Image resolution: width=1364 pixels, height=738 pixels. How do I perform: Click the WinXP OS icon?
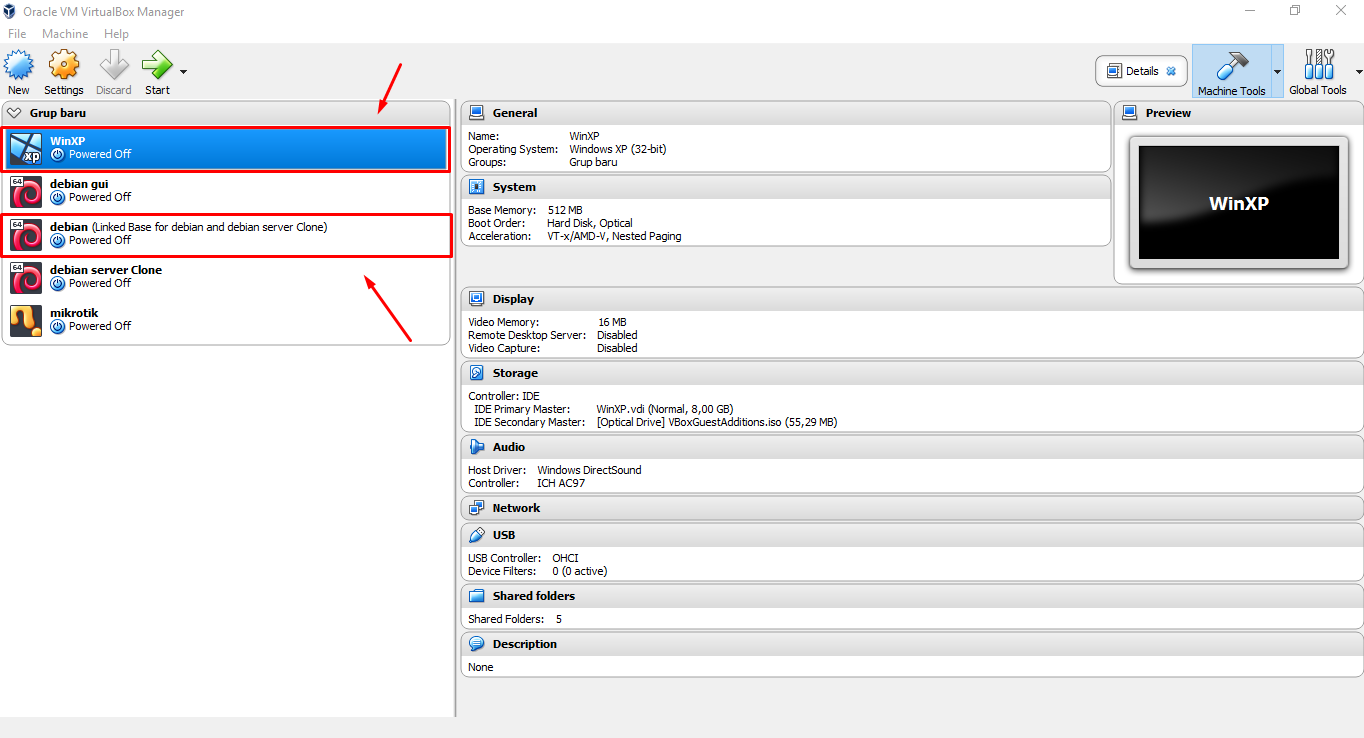point(26,149)
